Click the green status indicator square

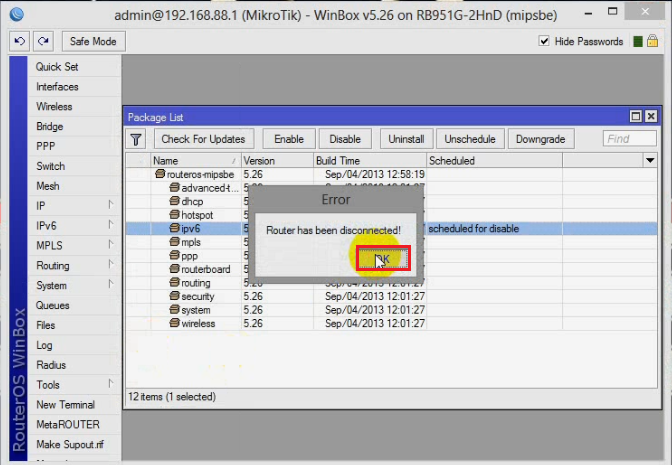(x=638, y=42)
